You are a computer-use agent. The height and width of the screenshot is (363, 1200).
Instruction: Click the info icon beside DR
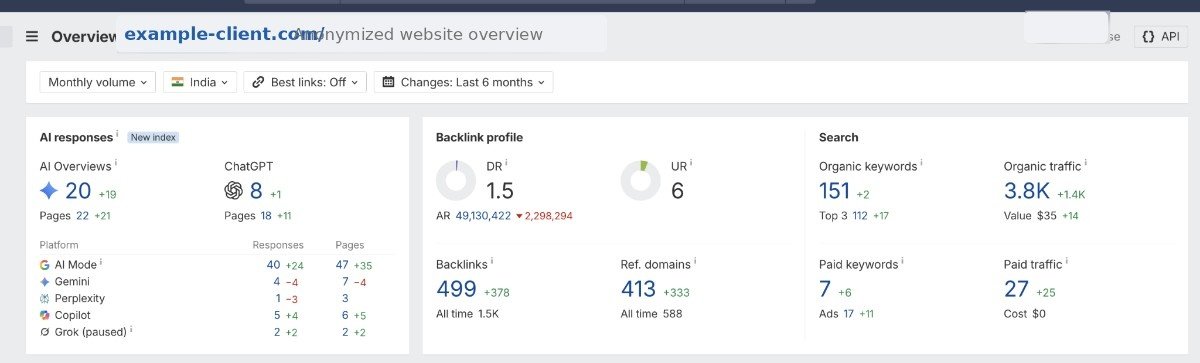pyautogui.click(x=506, y=163)
